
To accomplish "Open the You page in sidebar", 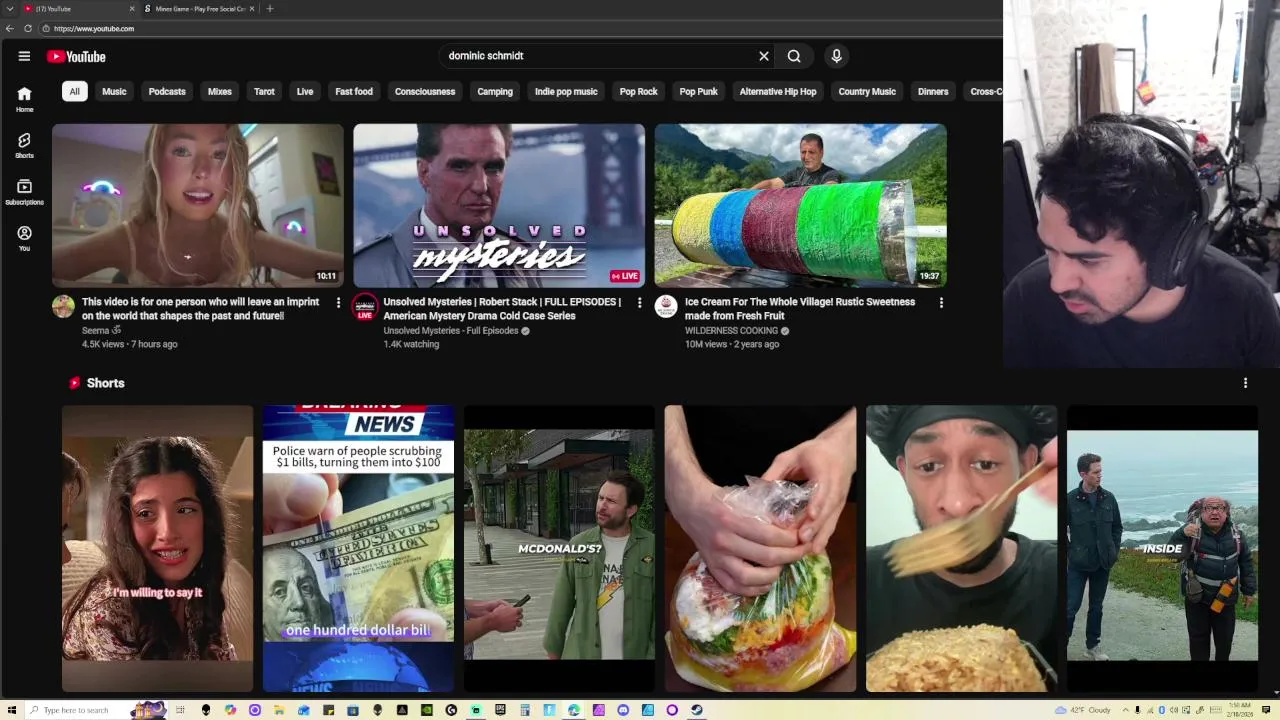I will 24,238.
